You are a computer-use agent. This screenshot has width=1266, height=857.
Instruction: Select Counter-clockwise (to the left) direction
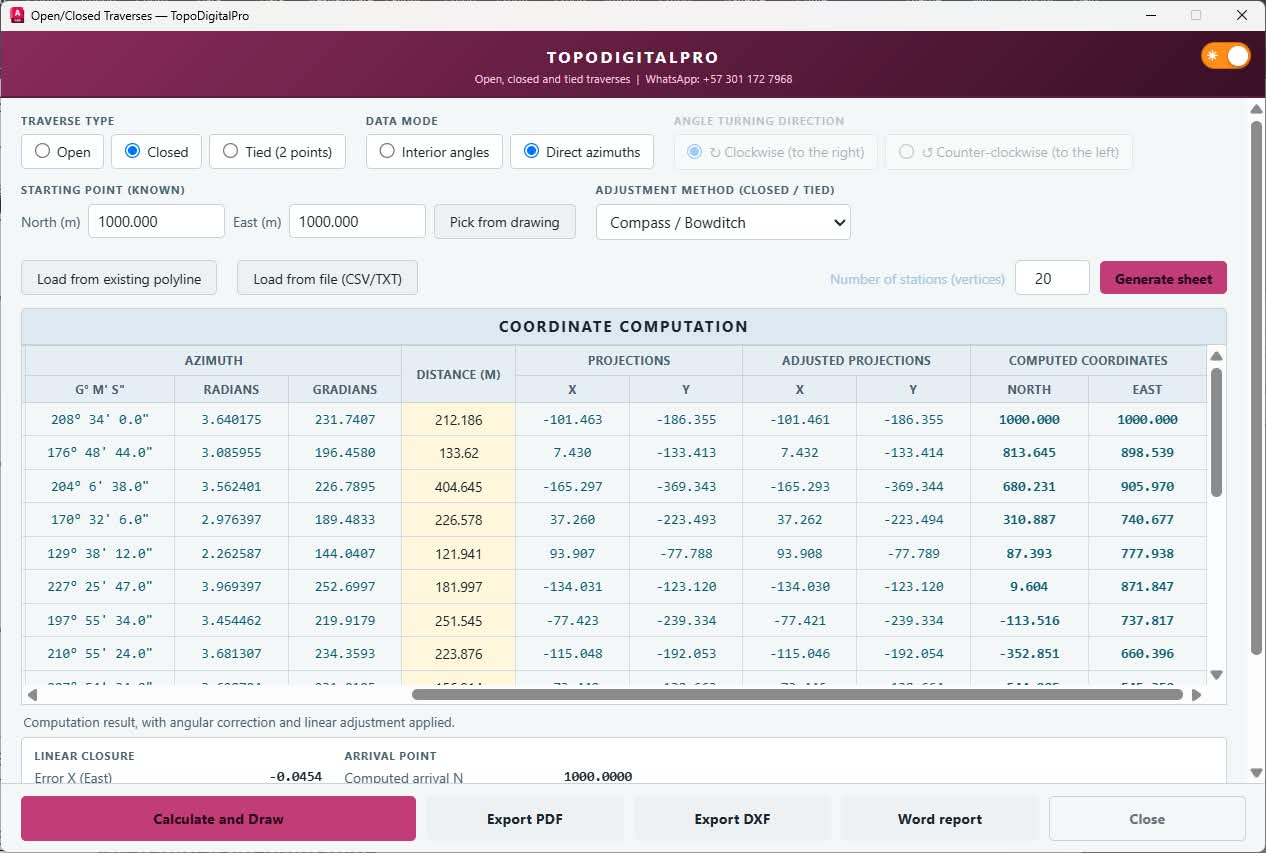click(x=1009, y=152)
